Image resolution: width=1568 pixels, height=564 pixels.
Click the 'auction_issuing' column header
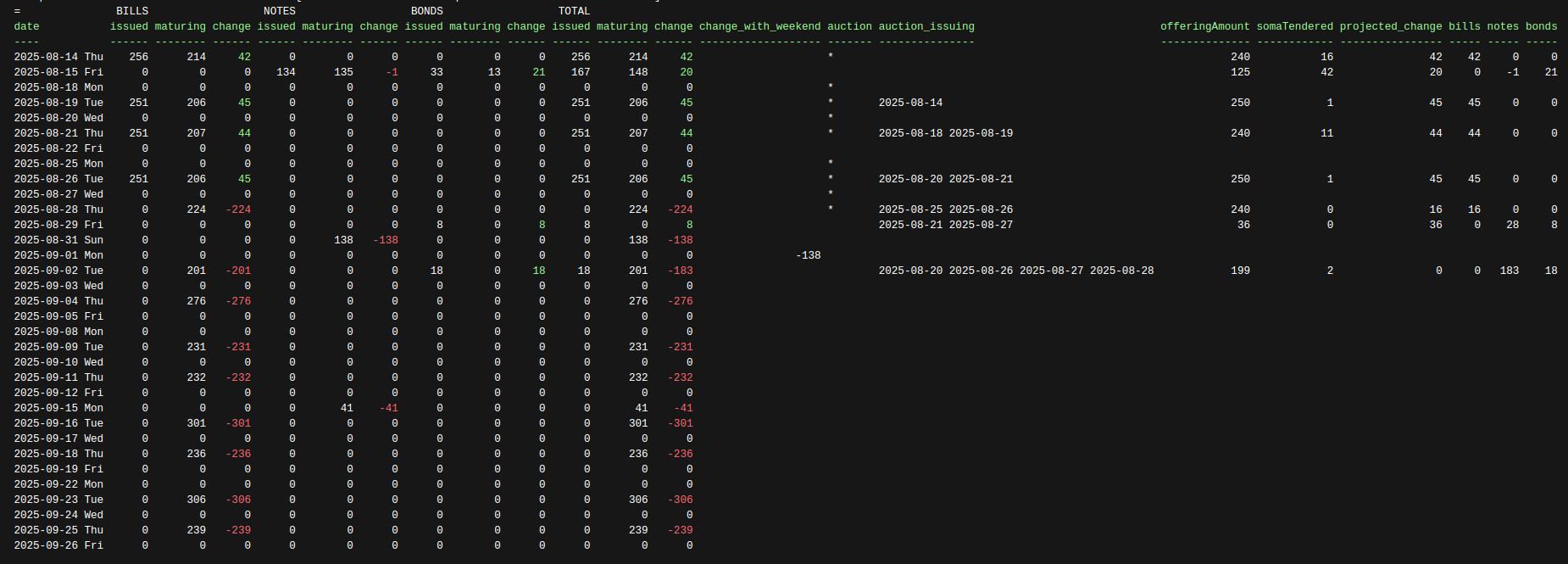pyautogui.click(x=926, y=26)
